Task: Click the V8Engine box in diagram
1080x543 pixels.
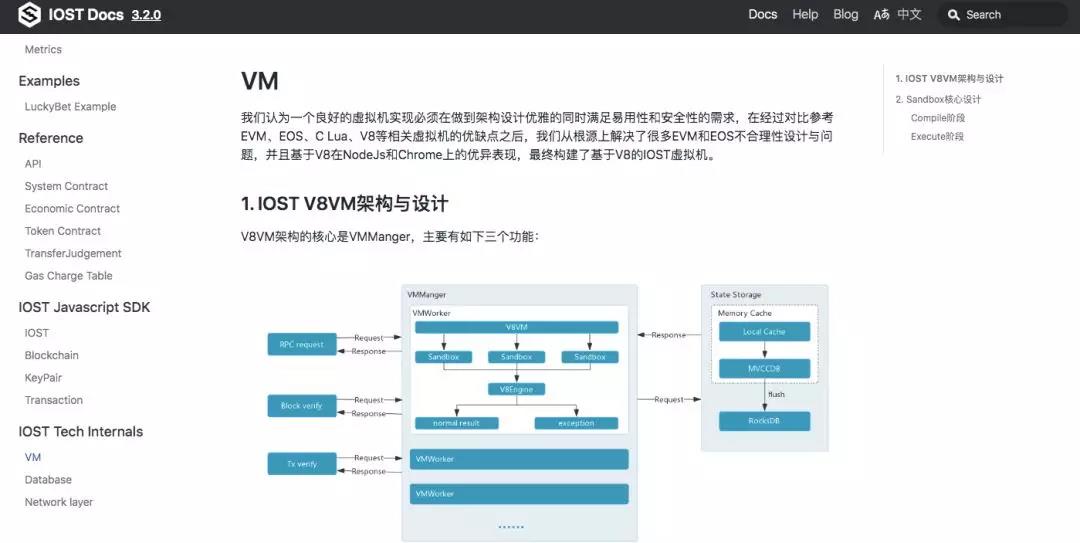Action: (517, 389)
